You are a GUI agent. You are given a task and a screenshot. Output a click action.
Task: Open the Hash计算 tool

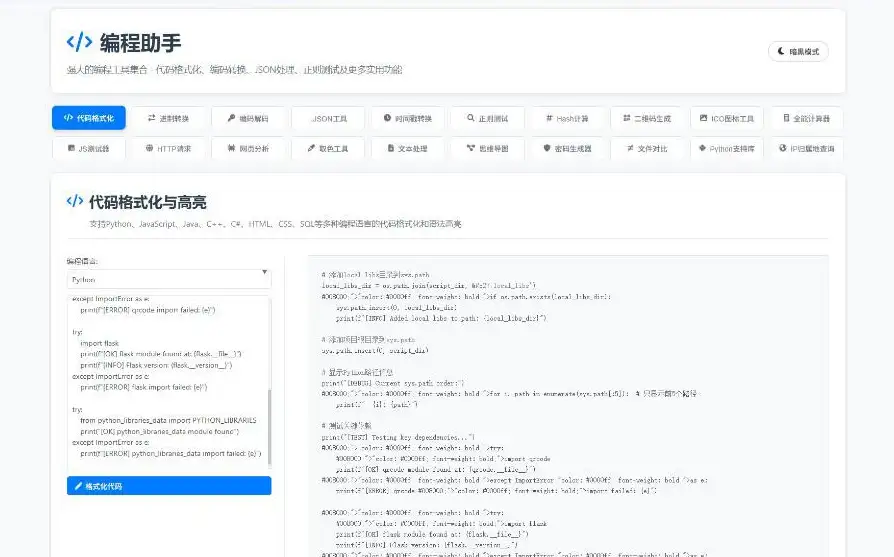566,118
